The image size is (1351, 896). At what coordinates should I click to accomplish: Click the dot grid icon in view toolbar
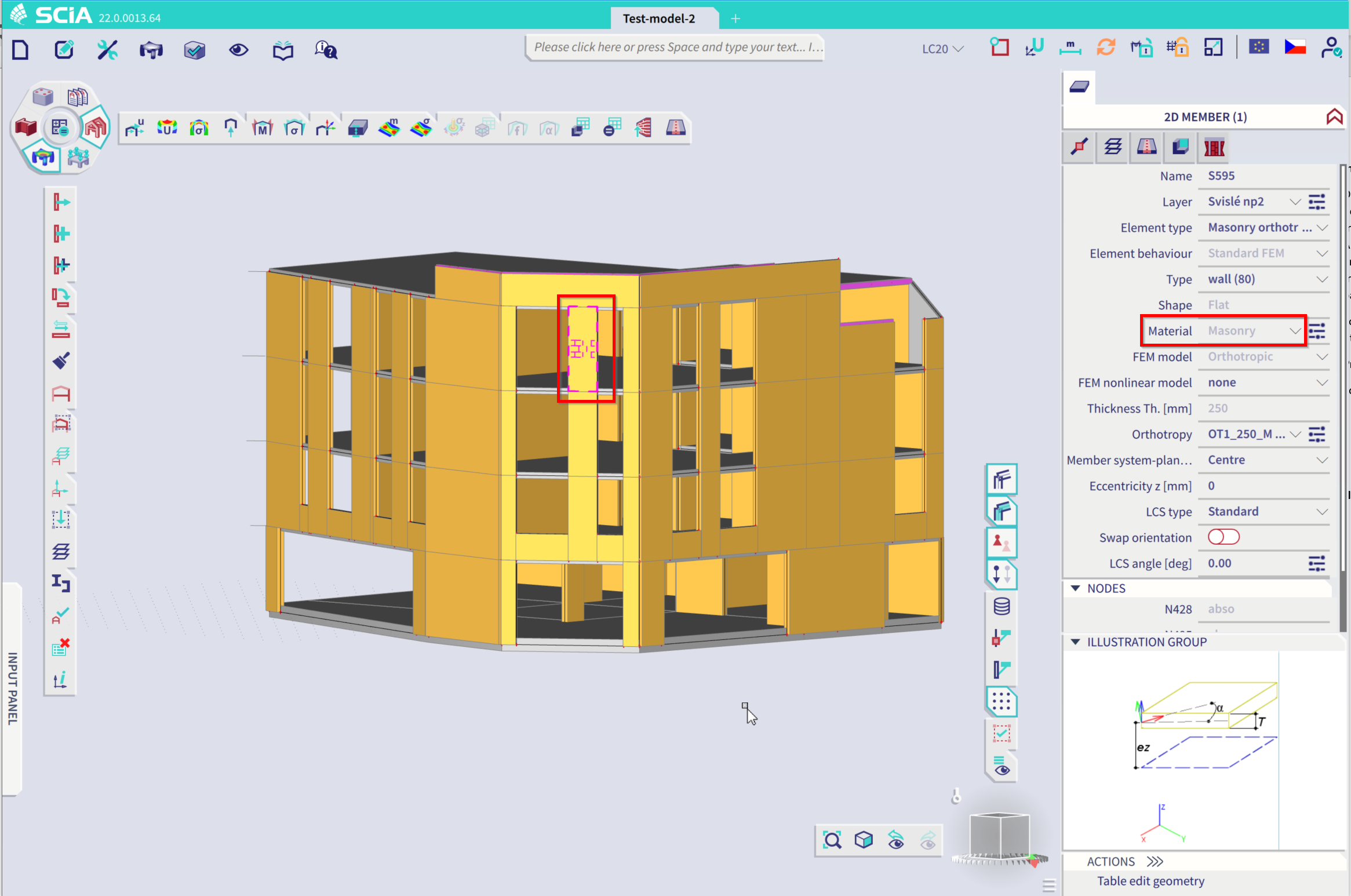pos(1002,701)
